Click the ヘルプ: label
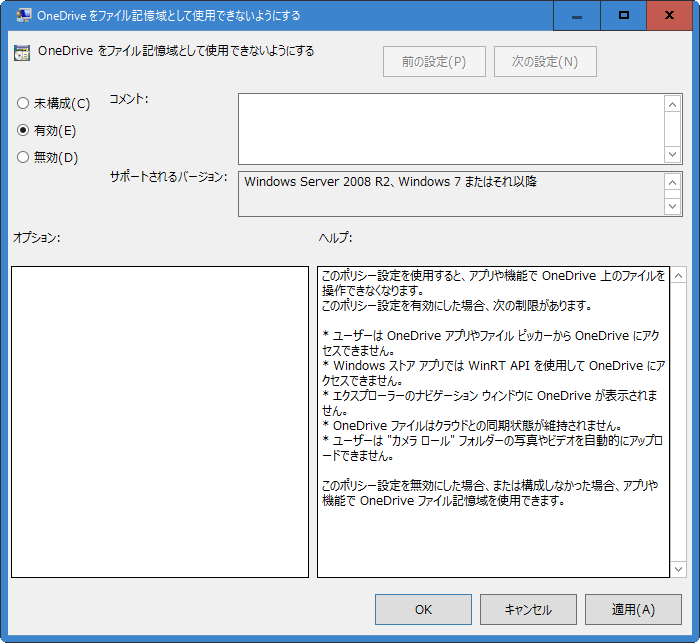This screenshot has width=700, height=643. coord(335,238)
